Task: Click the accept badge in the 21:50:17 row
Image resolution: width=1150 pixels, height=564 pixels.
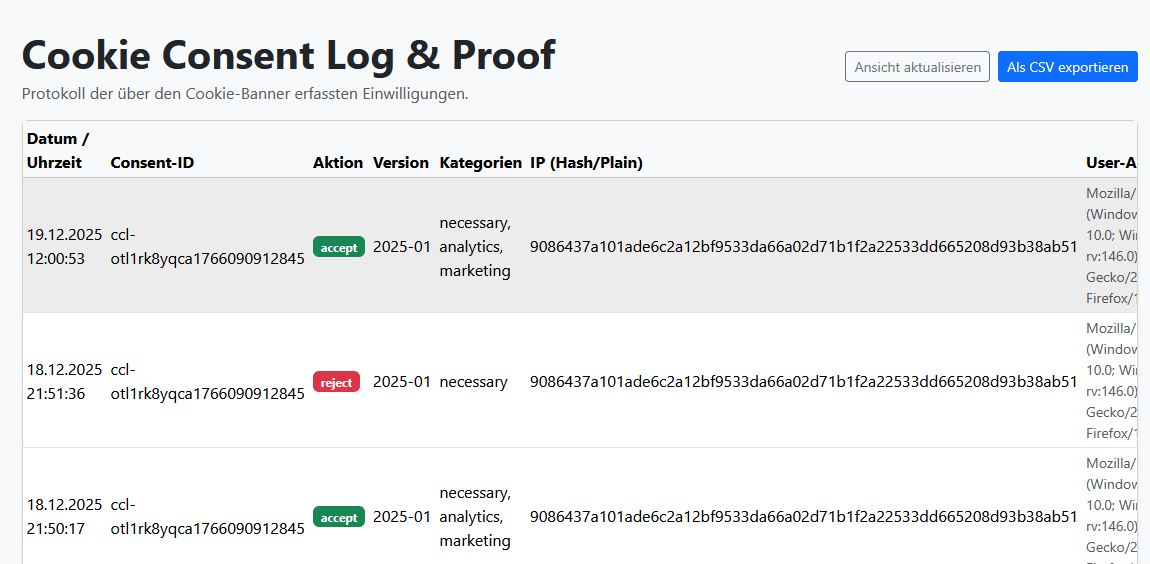Action: coord(339,517)
